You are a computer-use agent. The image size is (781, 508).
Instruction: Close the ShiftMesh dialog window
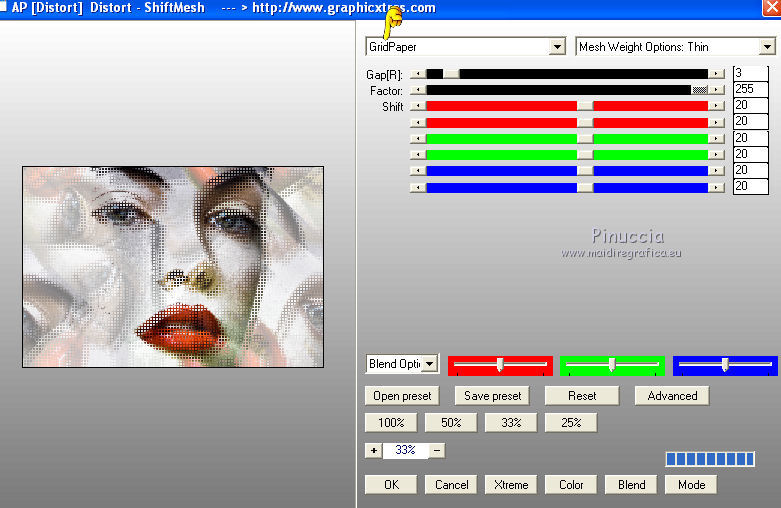(x=772, y=8)
